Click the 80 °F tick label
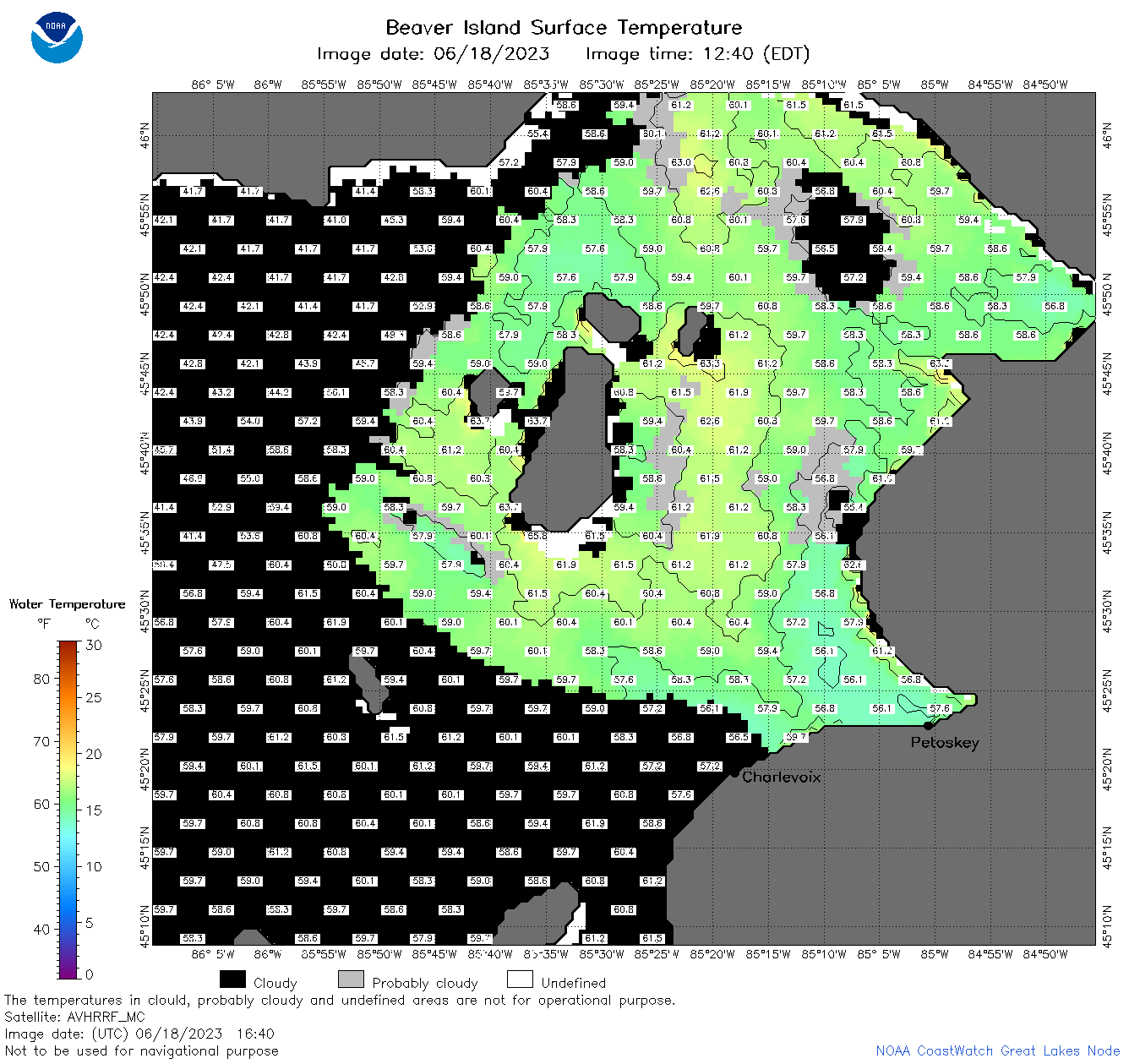Image resolution: width=1129 pixels, height=1064 pixels. pyautogui.click(x=41, y=679)
